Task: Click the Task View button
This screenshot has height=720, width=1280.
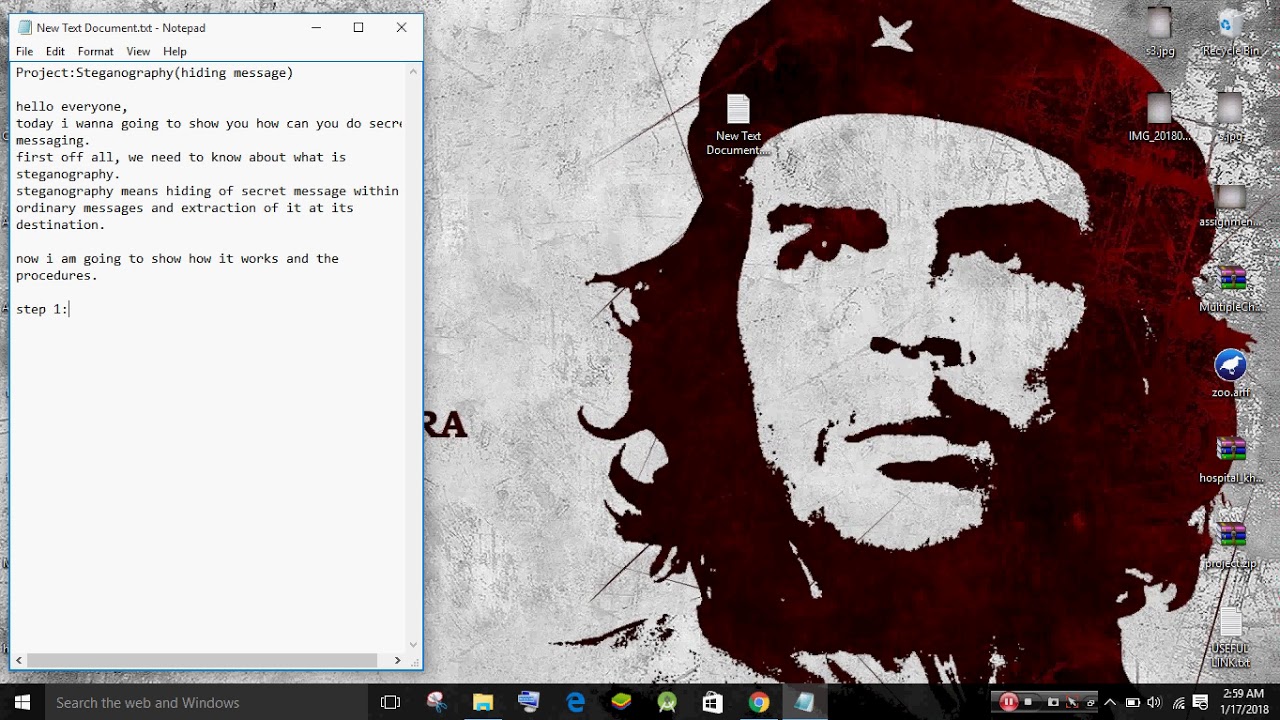Action: (x=390, y=702)
